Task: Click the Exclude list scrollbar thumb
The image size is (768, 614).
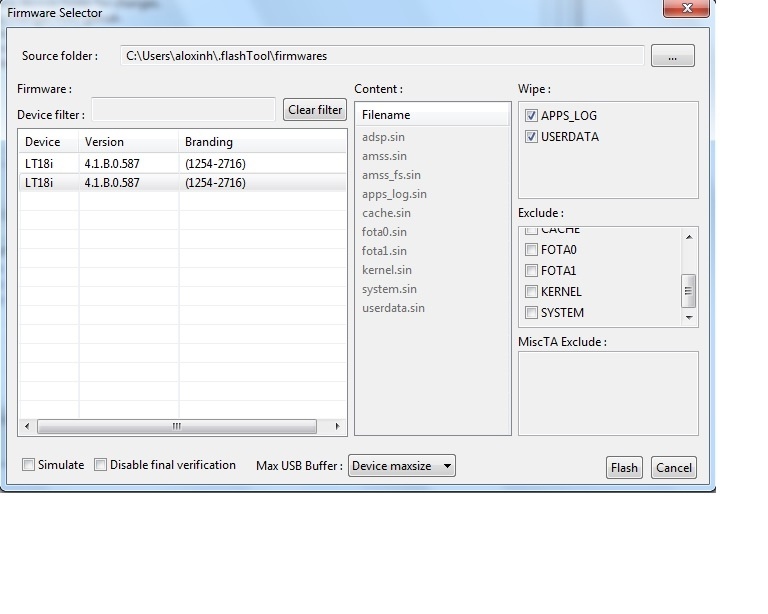Action: [689, 291]
